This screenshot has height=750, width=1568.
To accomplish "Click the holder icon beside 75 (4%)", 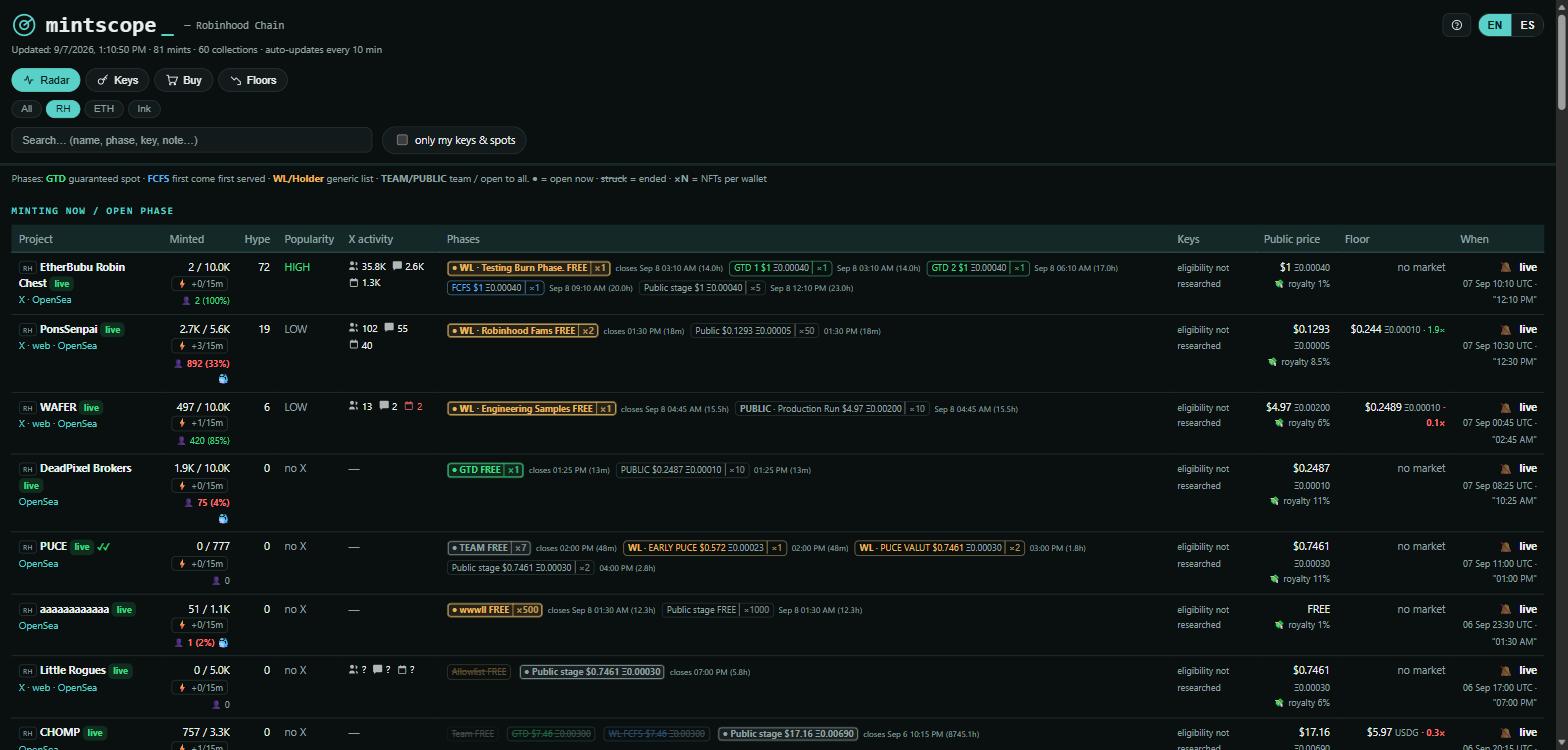I will click(188, 502).
